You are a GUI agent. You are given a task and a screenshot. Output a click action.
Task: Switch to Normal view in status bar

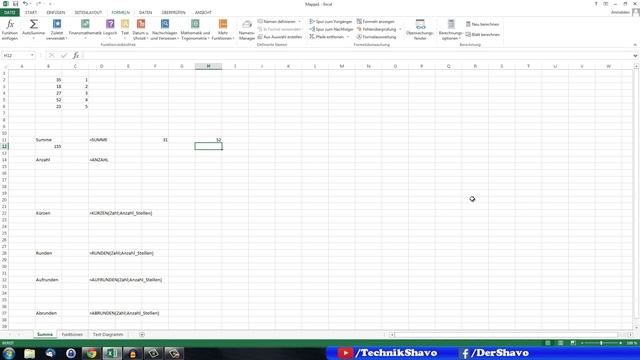click(548, 343)
